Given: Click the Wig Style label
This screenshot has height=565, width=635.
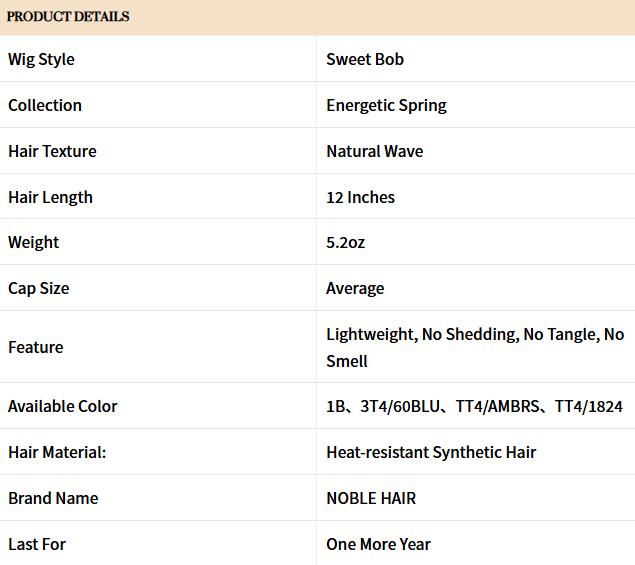Looking at the screenshot, I should (41, 59).
